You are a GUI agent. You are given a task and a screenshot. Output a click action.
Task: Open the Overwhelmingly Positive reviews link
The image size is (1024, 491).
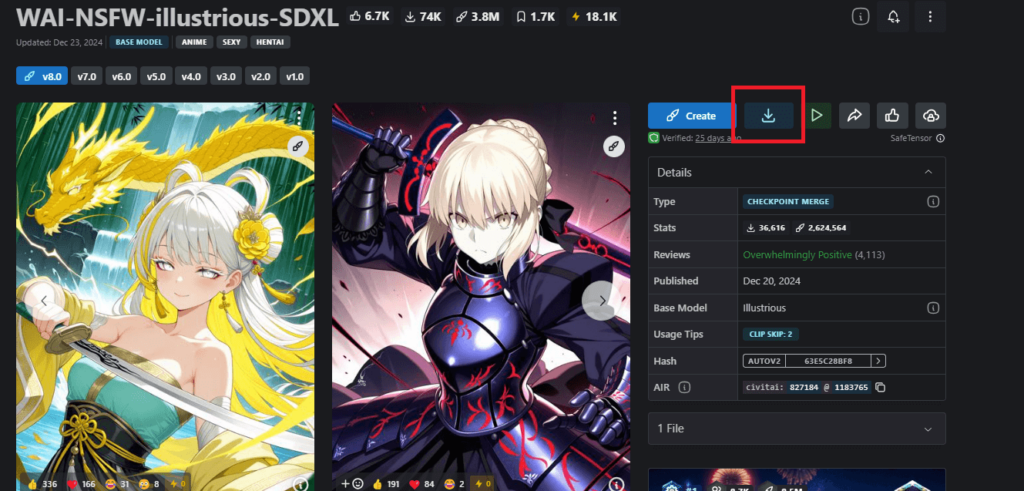(797, 255)
